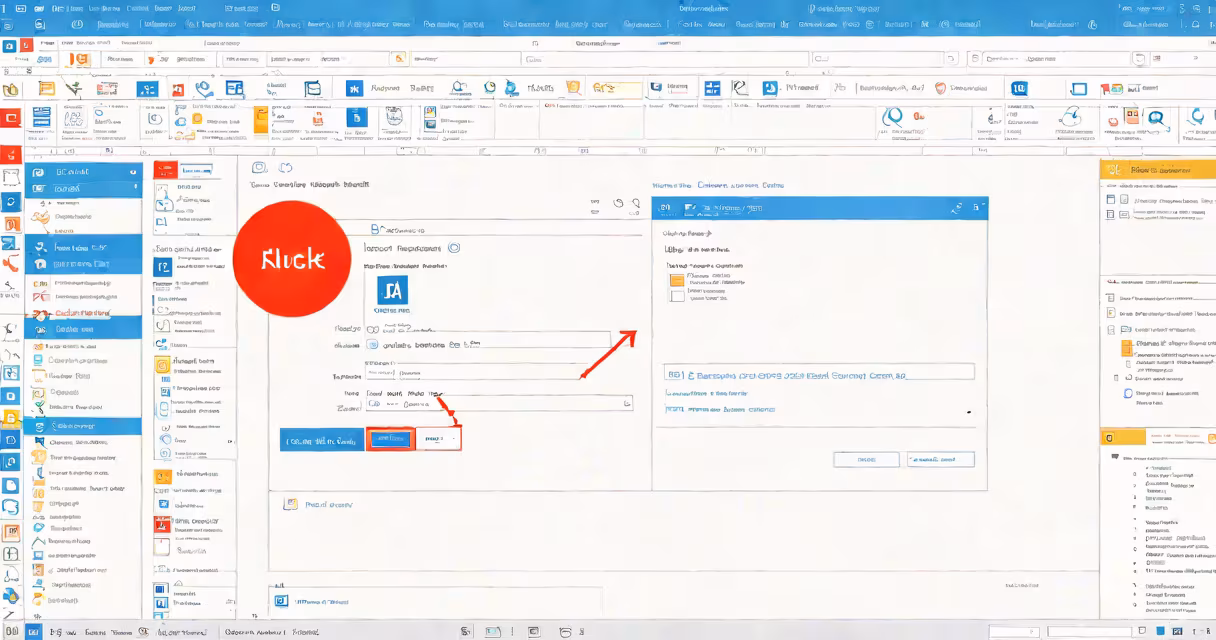This screenshot has height=640, width=1216.
Task: Select the orange folder icon in the right dialog list
Action: tap(677, 281)
